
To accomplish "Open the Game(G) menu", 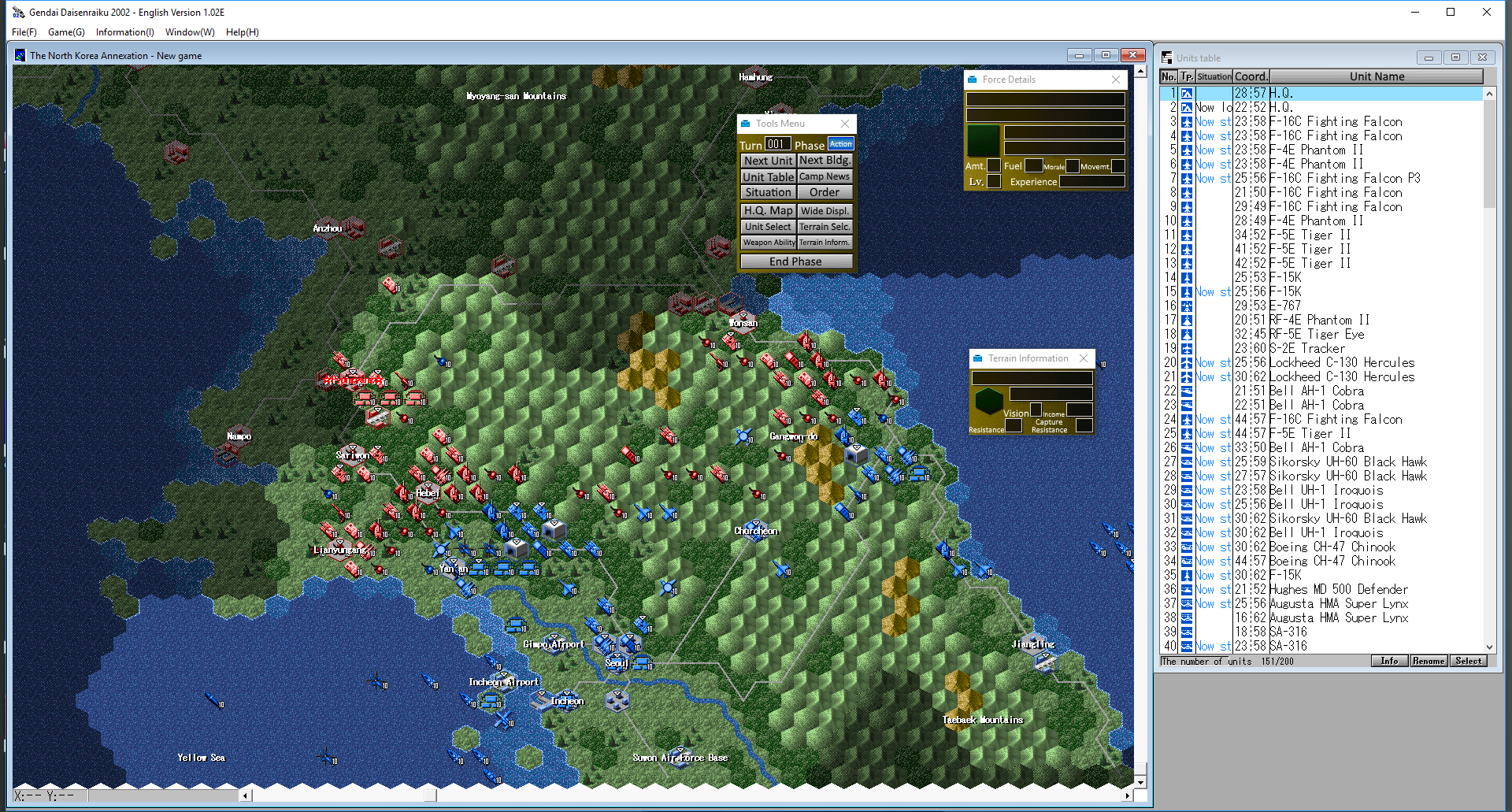I will tap(66, 32).
